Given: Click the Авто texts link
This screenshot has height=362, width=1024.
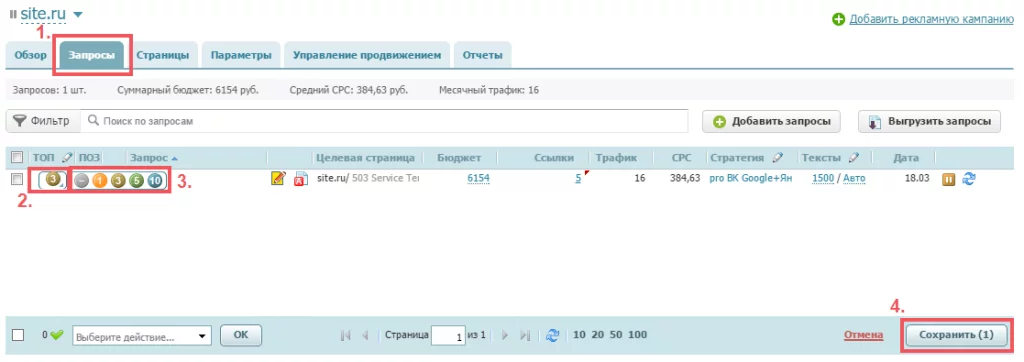Looking at the screenshot, I should [x=854, y=178].
